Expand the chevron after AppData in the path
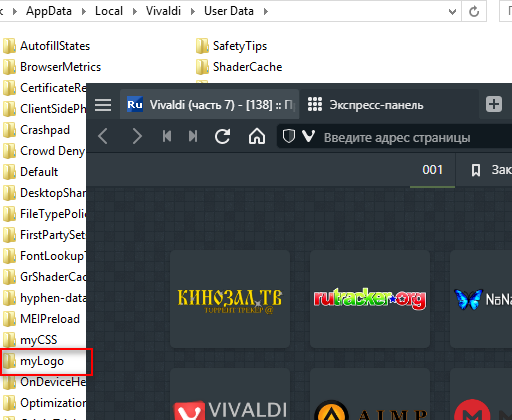The width and height of the screenshot is (512, 420). coord(84,11)
